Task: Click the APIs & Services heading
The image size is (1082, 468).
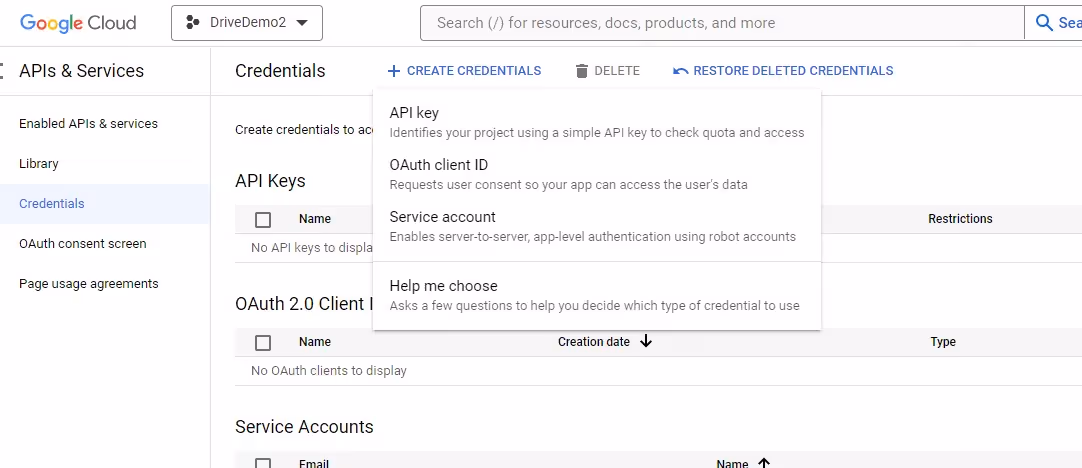Action: (x=81, y=71)
